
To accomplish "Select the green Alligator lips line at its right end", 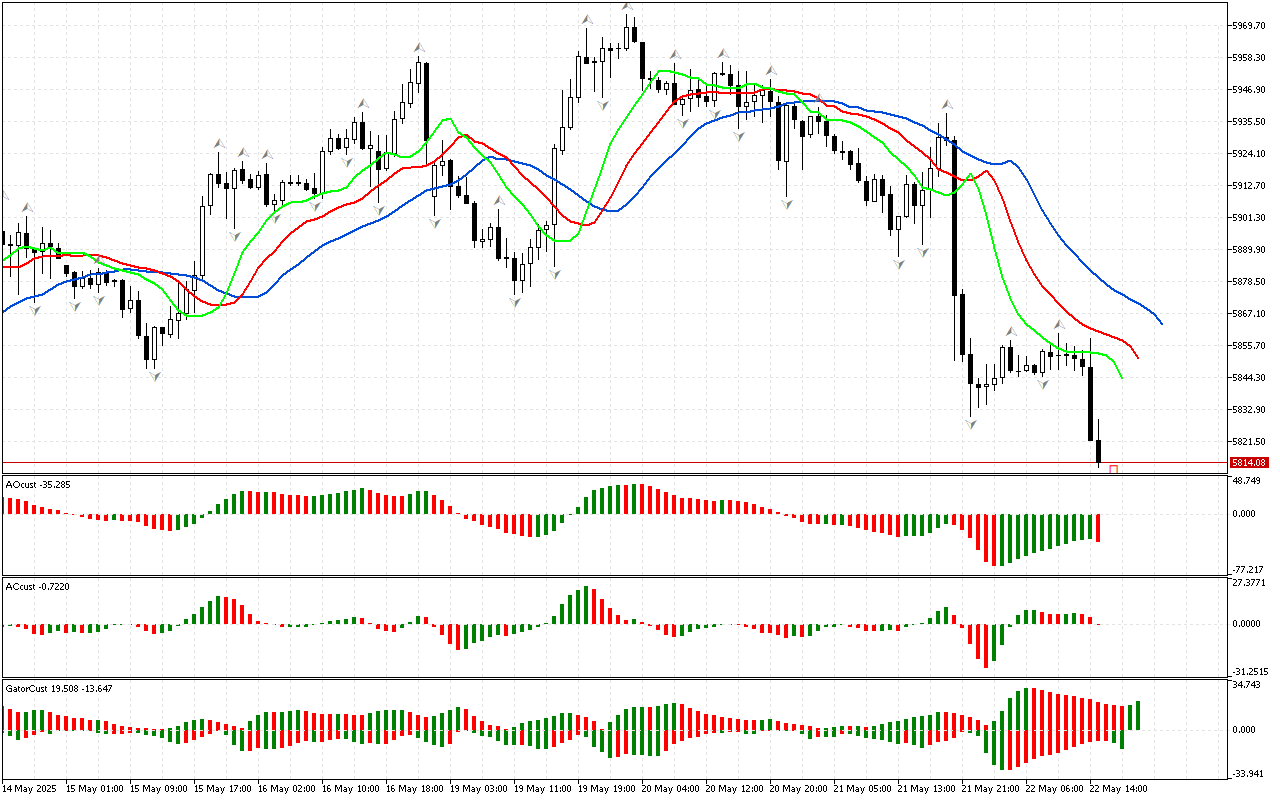I will (1122, 378).
